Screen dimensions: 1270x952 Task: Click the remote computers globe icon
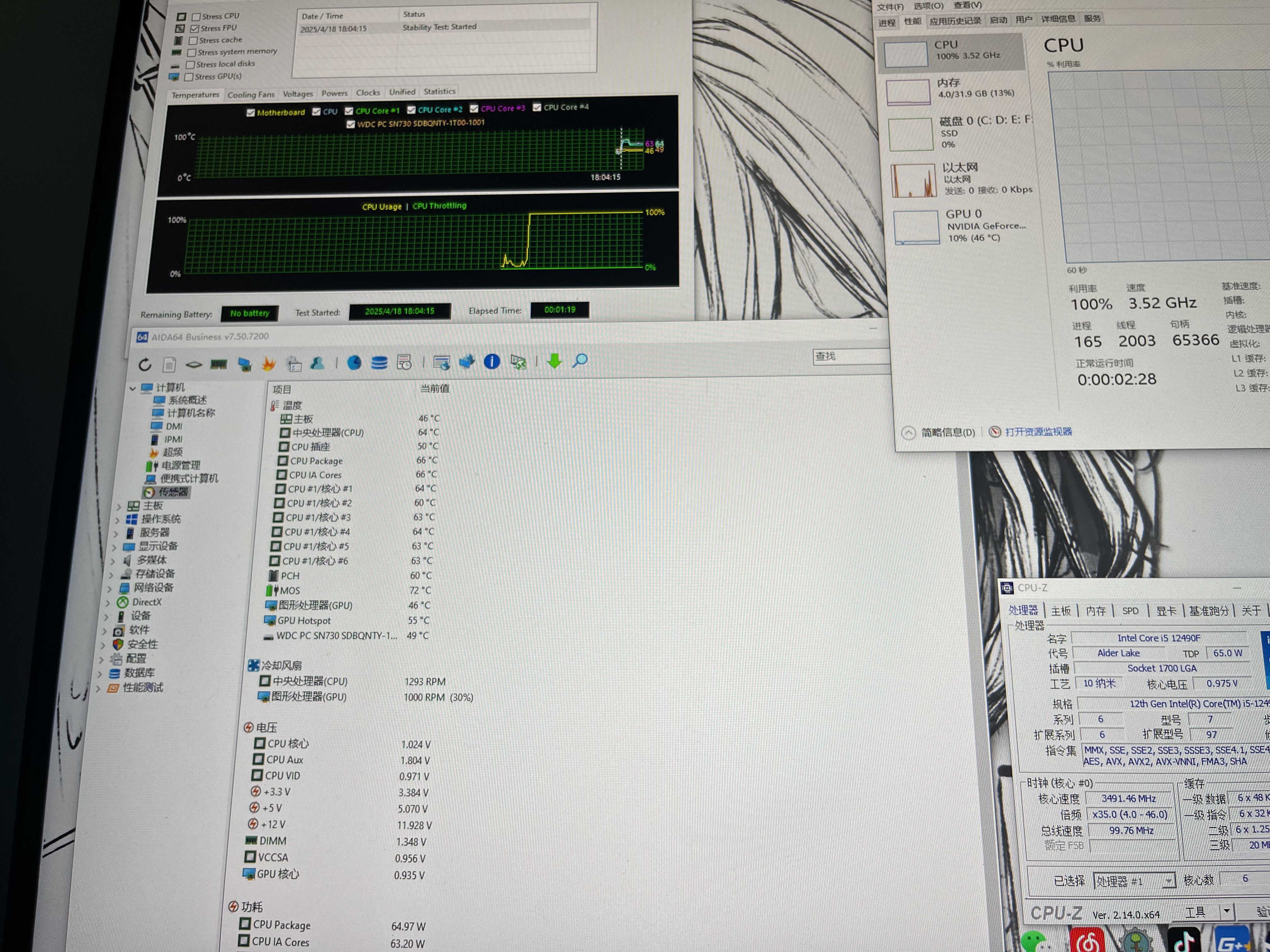[467, 361]
